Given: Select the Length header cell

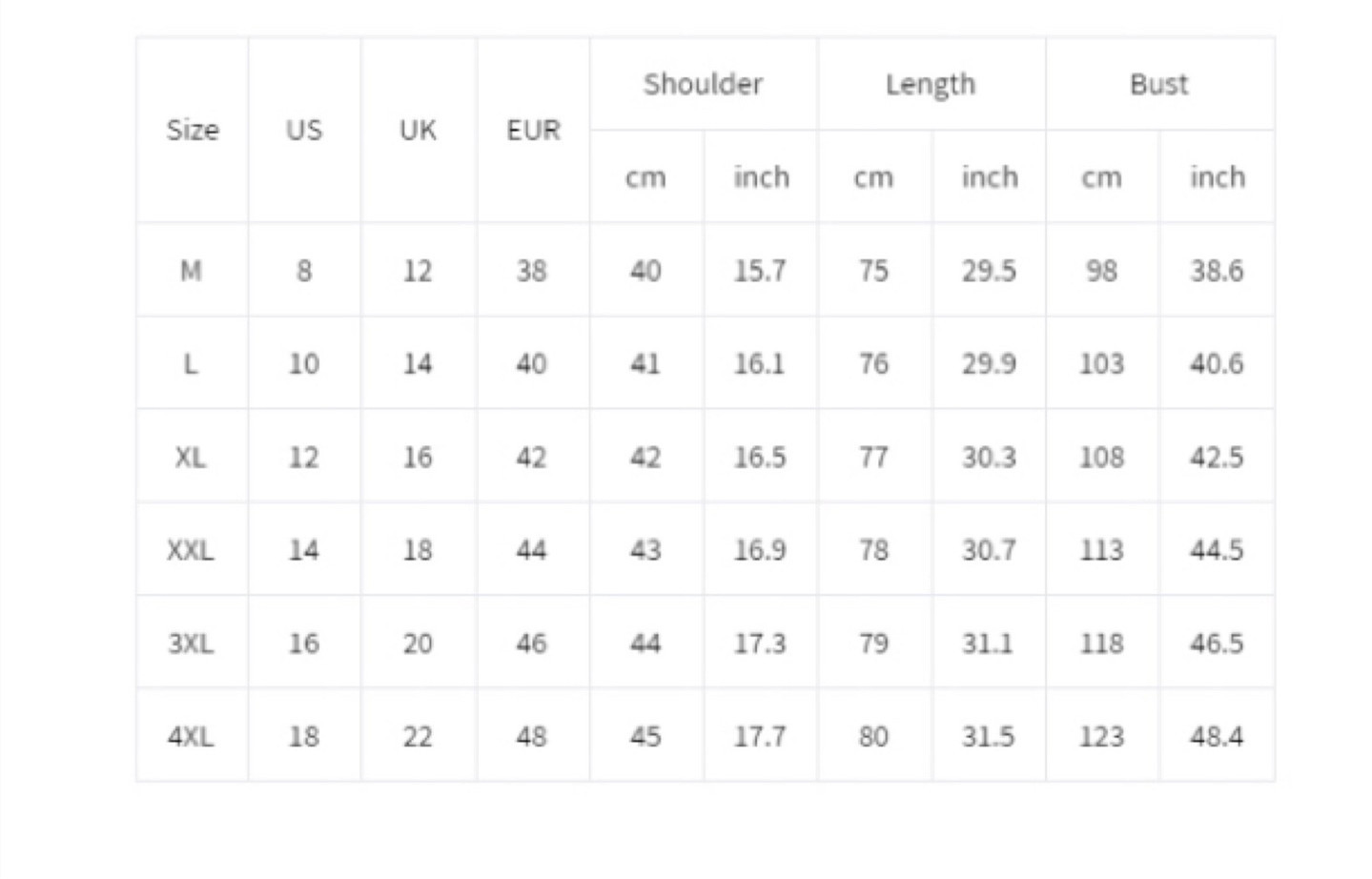Looking at the screenshot, I should pyautogui.click(x=931, y=84).
